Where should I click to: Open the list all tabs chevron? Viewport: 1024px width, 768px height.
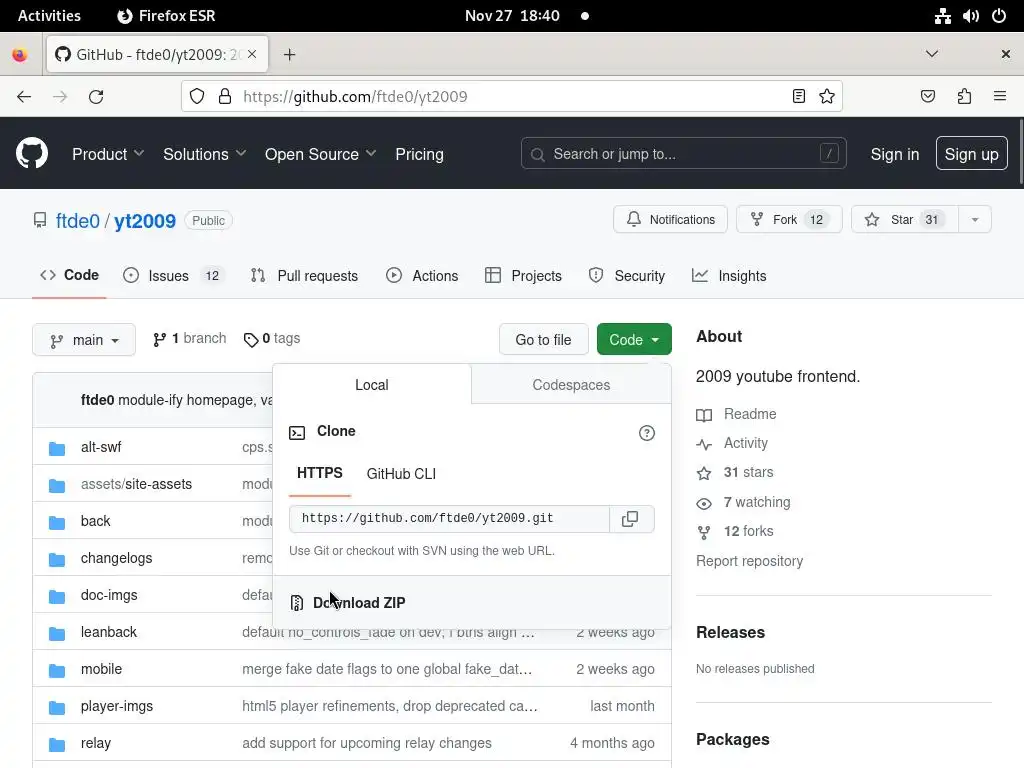pos(932,54)
